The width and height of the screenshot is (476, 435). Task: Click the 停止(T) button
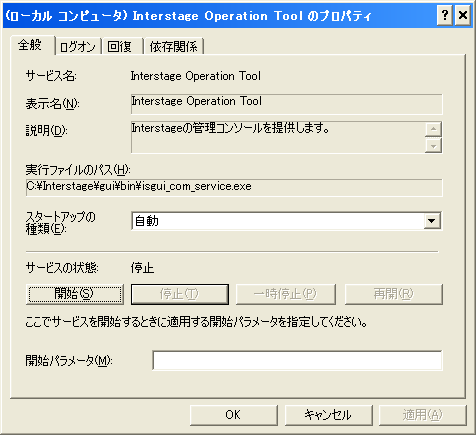click(180, 294)
